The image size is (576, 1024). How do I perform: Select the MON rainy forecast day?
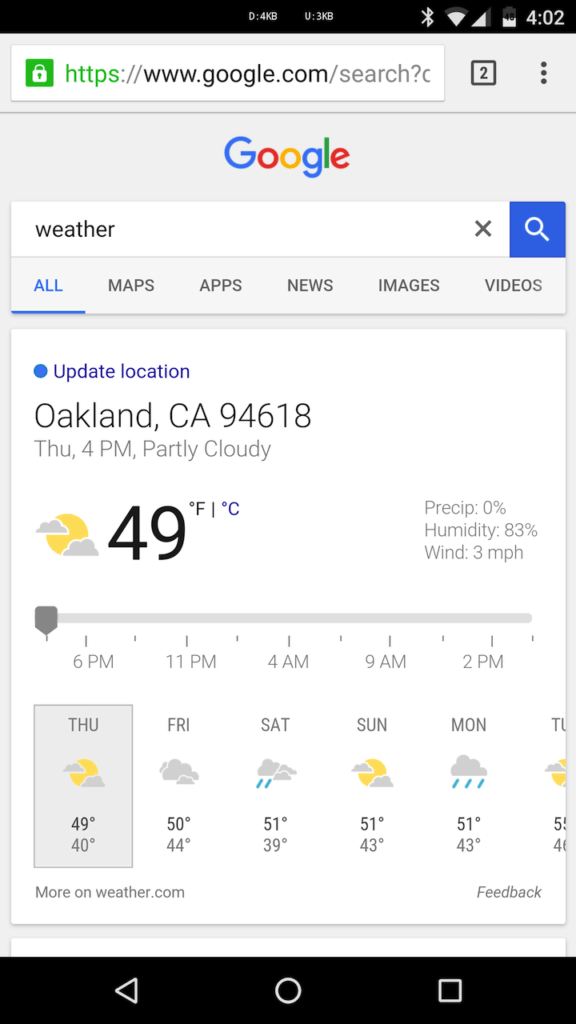(x=469, y=786)
